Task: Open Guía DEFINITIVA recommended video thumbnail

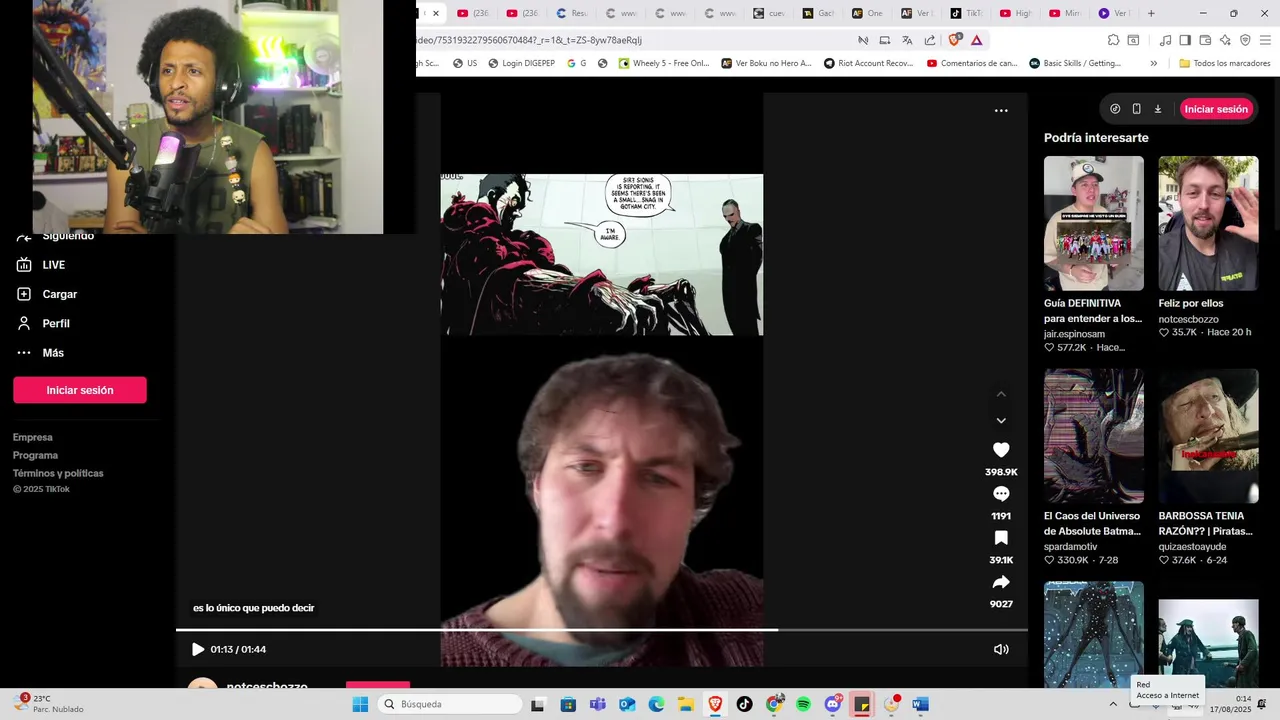Action: coord(1094,223)
